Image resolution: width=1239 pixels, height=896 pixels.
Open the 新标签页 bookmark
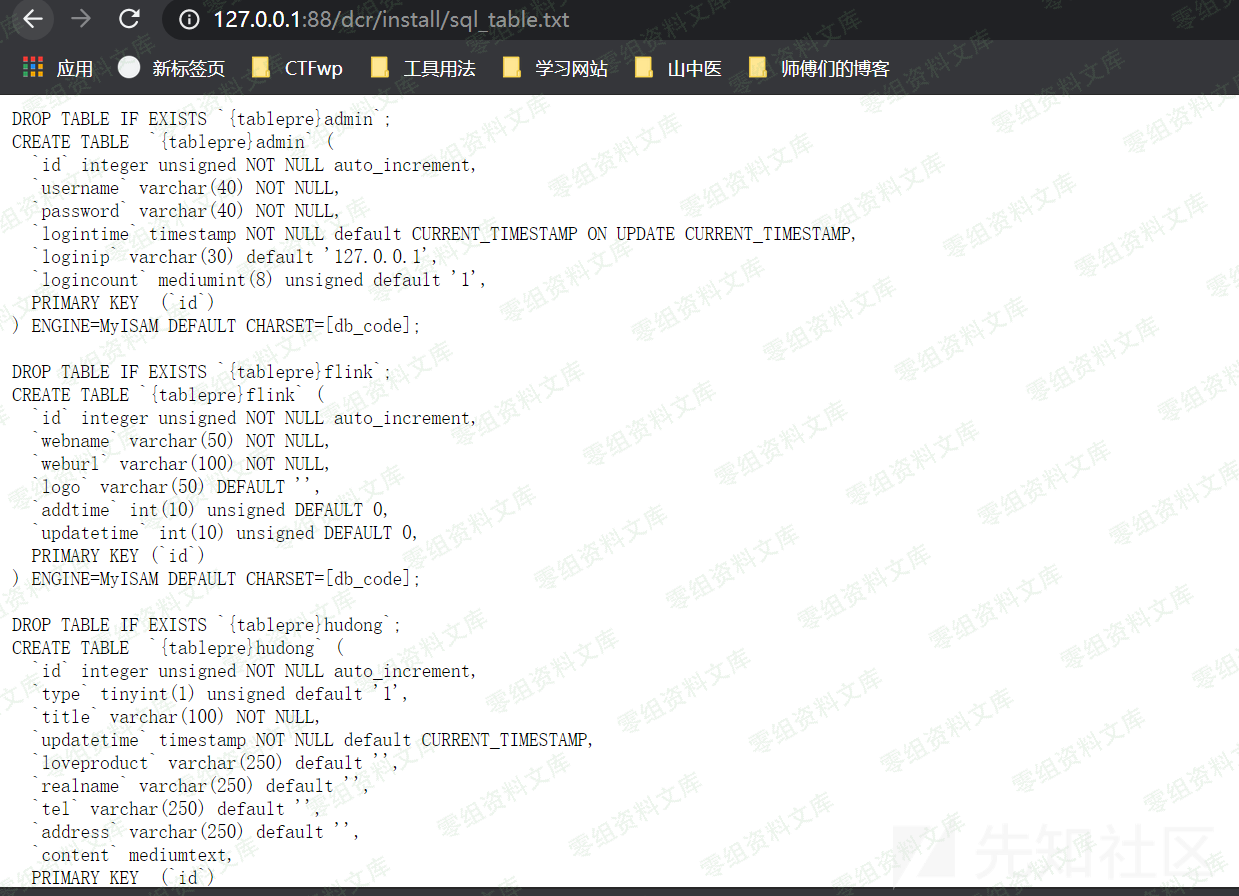click(x=172, y=68)
